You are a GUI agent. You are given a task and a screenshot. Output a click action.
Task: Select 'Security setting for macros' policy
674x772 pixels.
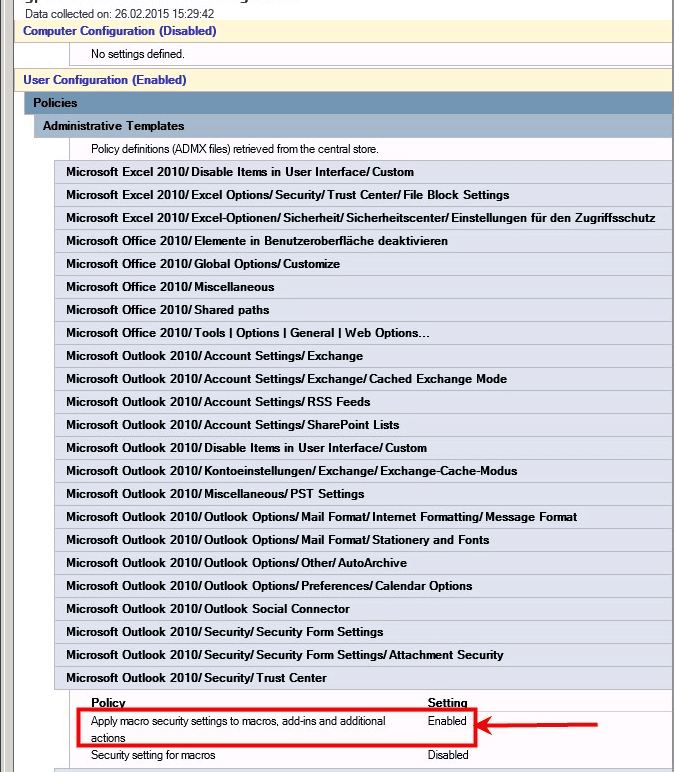(x=153, y=755)
